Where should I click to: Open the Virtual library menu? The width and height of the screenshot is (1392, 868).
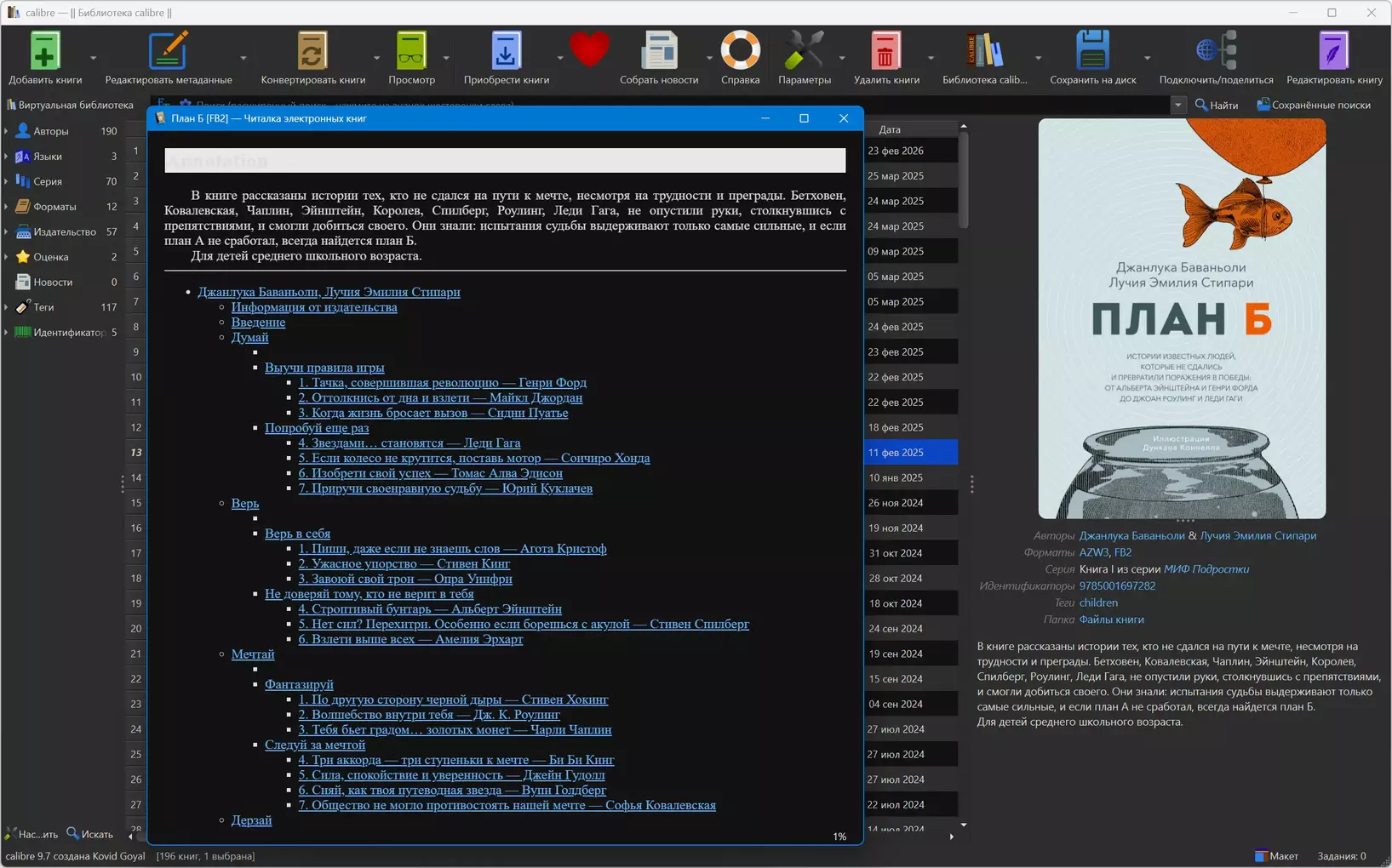point(70,106)
